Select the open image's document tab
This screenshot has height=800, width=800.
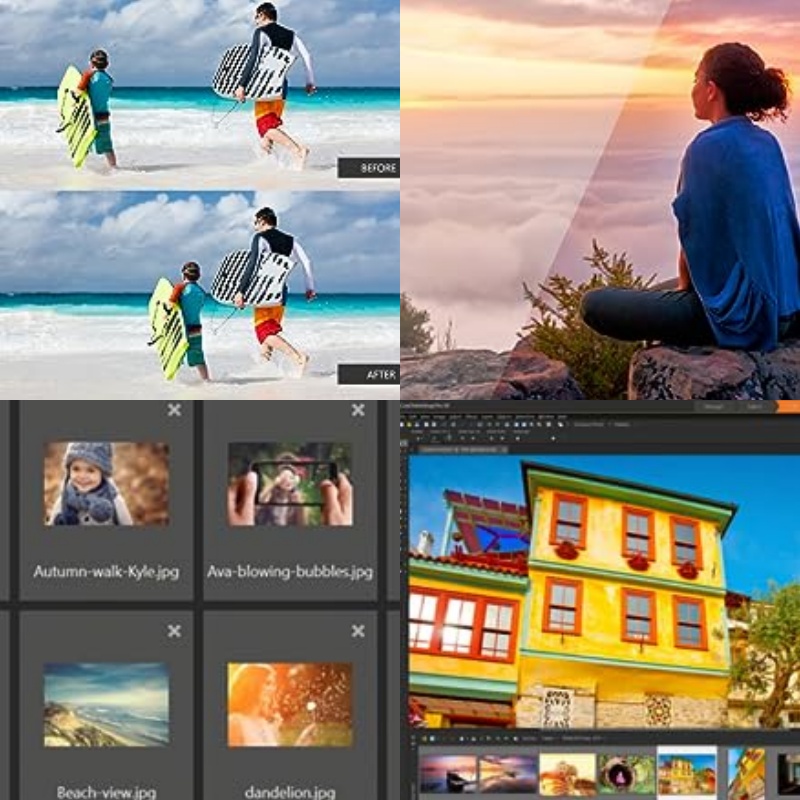click(463, 446)
